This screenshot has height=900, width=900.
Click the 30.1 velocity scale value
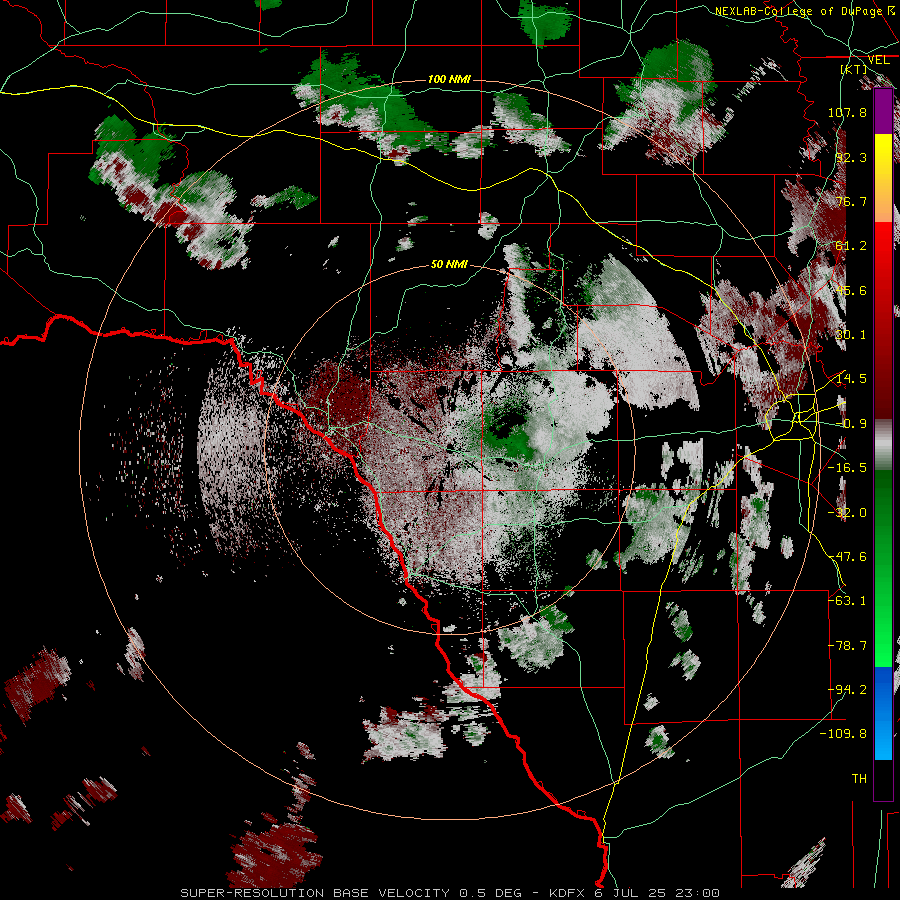(851, 335)
